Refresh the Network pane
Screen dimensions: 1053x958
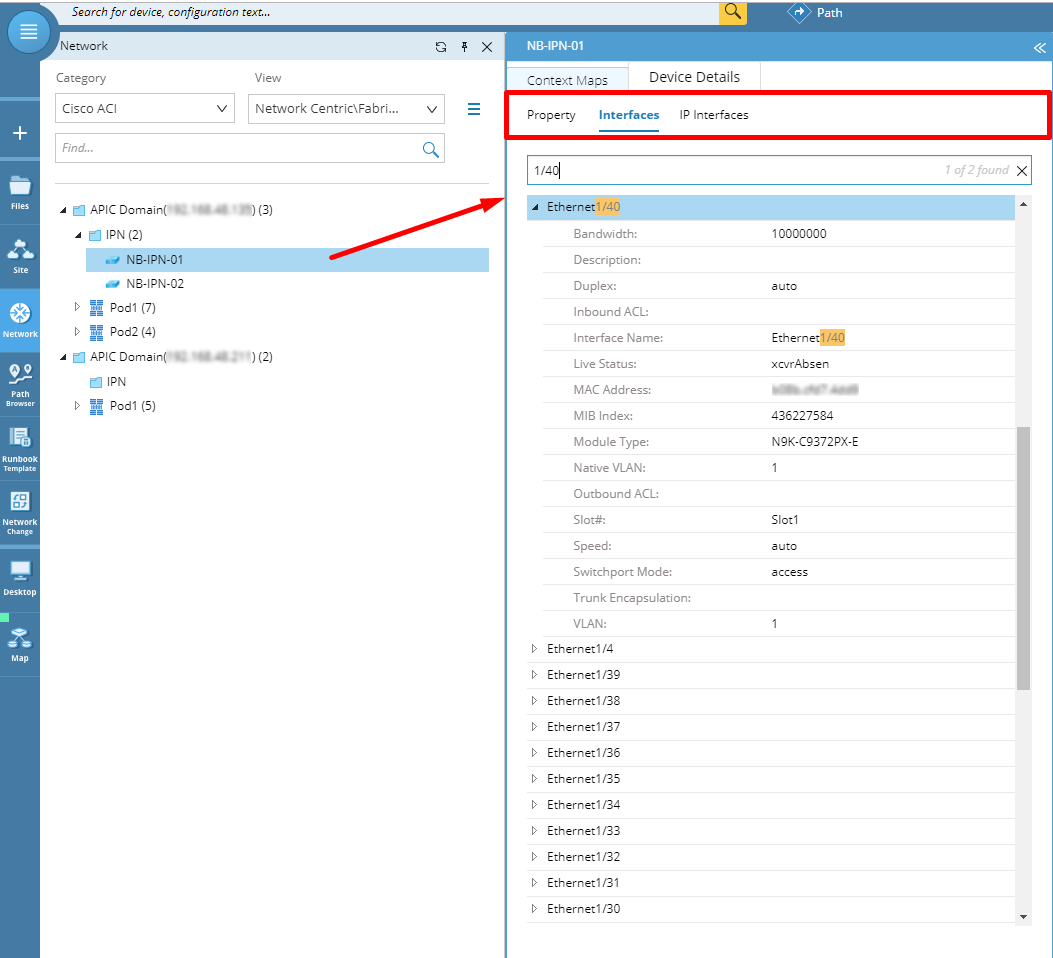pyautogui.click(x=441, y=47)
